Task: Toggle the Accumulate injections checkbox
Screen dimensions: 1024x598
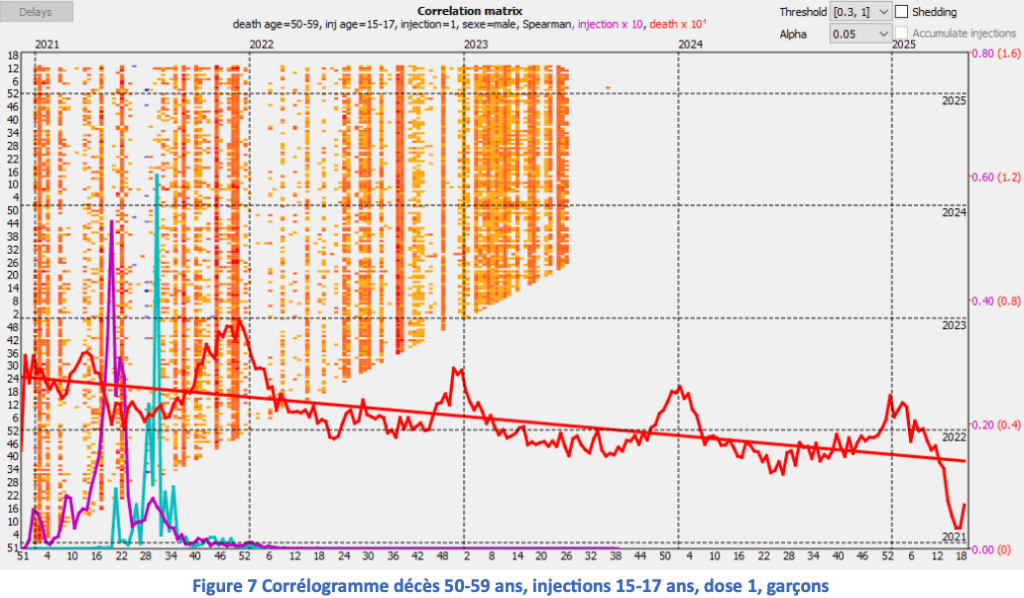Action: pos(902,34)
